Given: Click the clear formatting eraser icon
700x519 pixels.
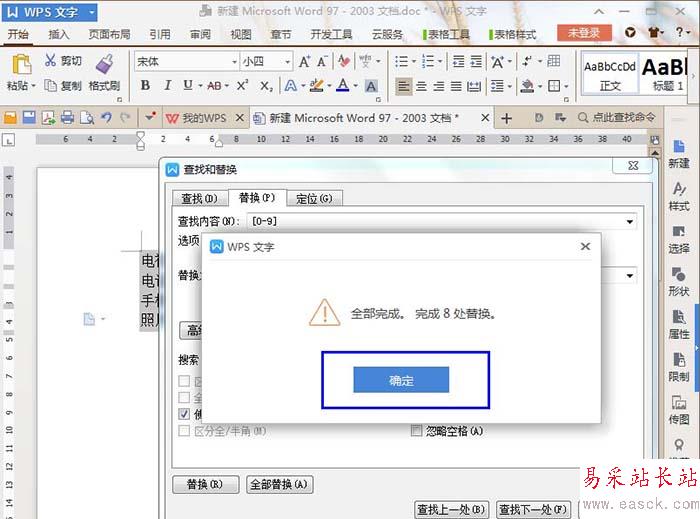Looking at the screenshot, I should pos(343,61).
